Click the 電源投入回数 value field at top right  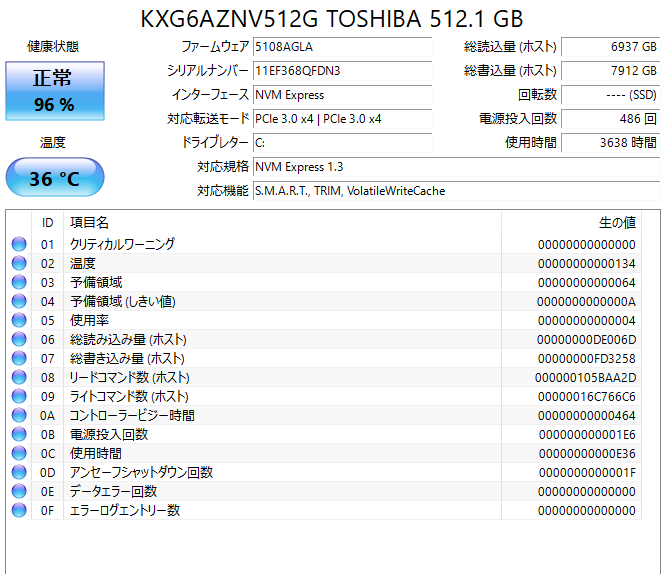[x=610, y=119]
